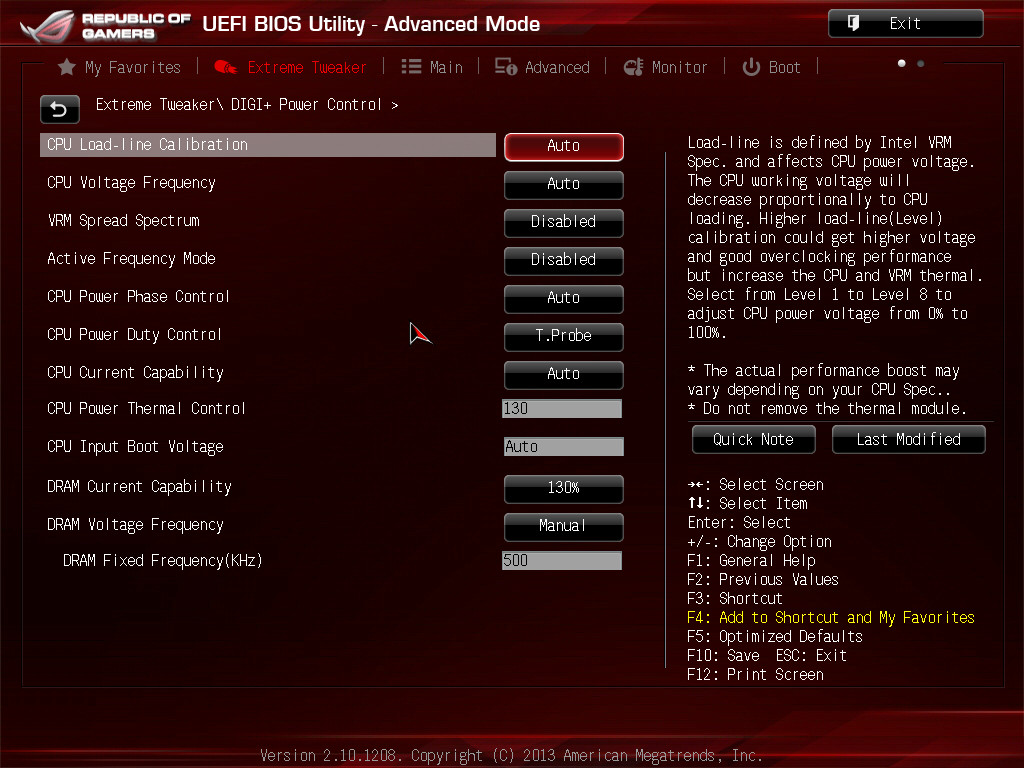
Task: Open the Monitor tab
Action: pos(665,67)
